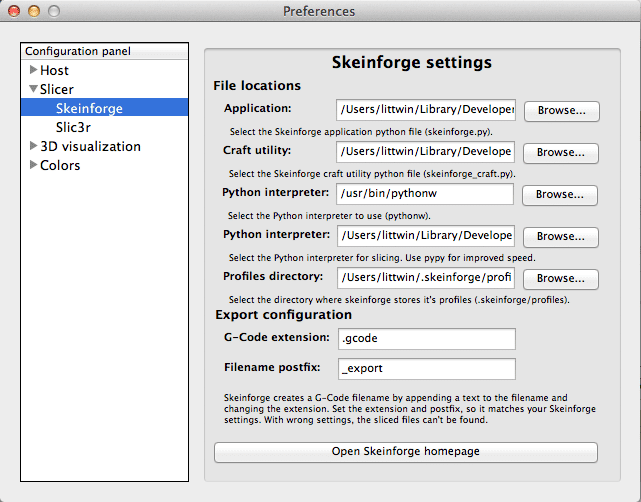Browse for the Craft utility file

[x=561, y=153]
